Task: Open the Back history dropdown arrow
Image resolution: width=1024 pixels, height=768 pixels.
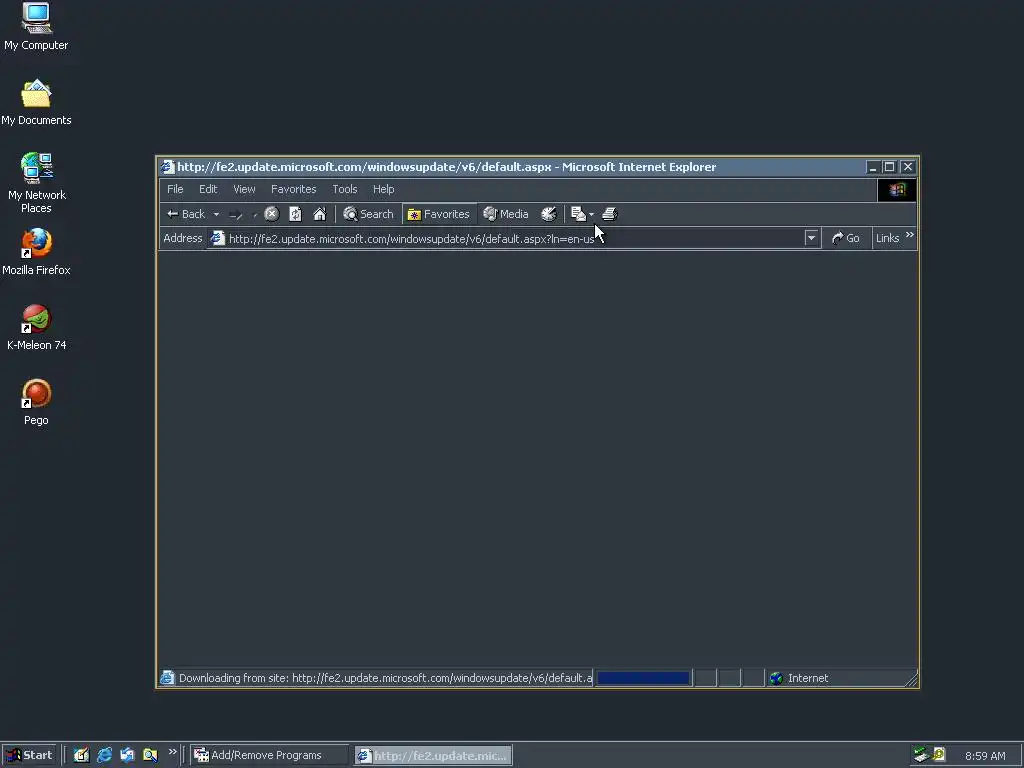Action: (x=216, y=214)
